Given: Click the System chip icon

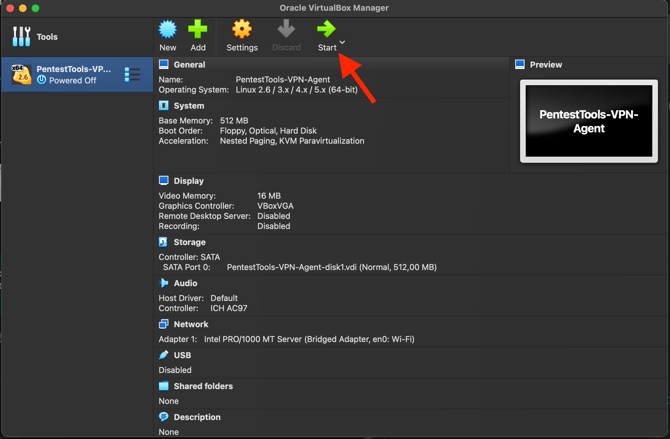Looking at the screenshot, I should tap(164, 106).
